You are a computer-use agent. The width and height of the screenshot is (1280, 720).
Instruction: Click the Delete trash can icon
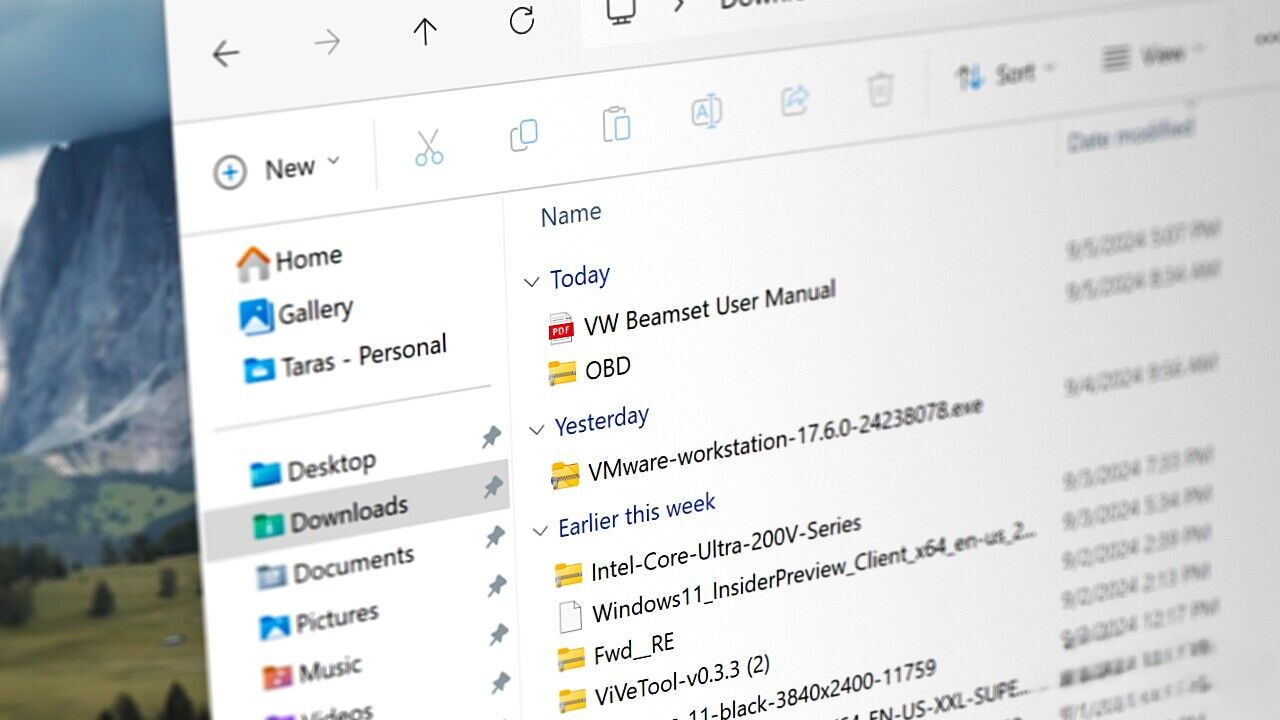point(880,89)
